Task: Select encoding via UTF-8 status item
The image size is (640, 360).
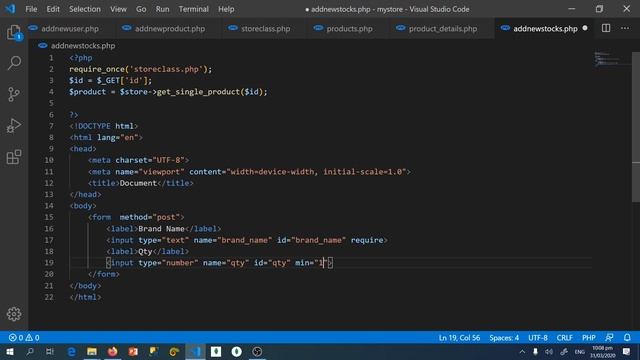Action: pyautogui.click(x=538, y=338)
